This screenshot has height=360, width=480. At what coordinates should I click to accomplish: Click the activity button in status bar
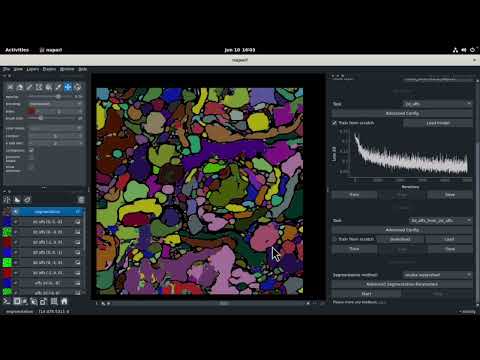[467, 312]
